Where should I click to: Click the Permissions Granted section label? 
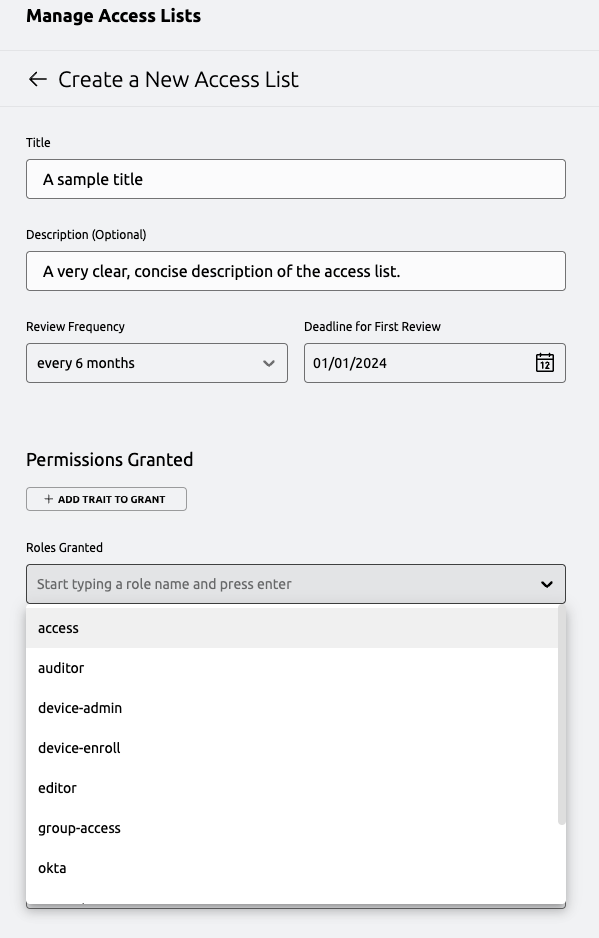pyautogui.click(x=109, y=460)
